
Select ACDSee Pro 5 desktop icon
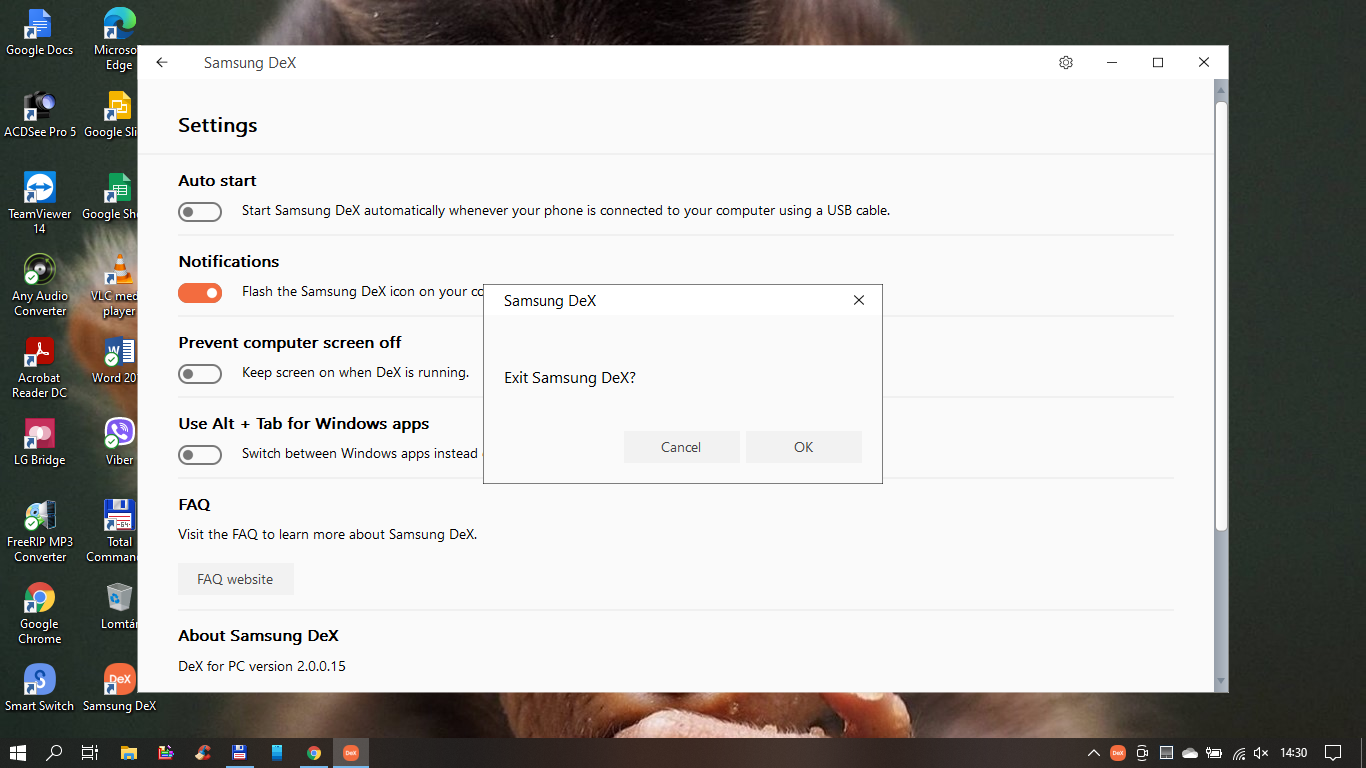pos(39,113)
